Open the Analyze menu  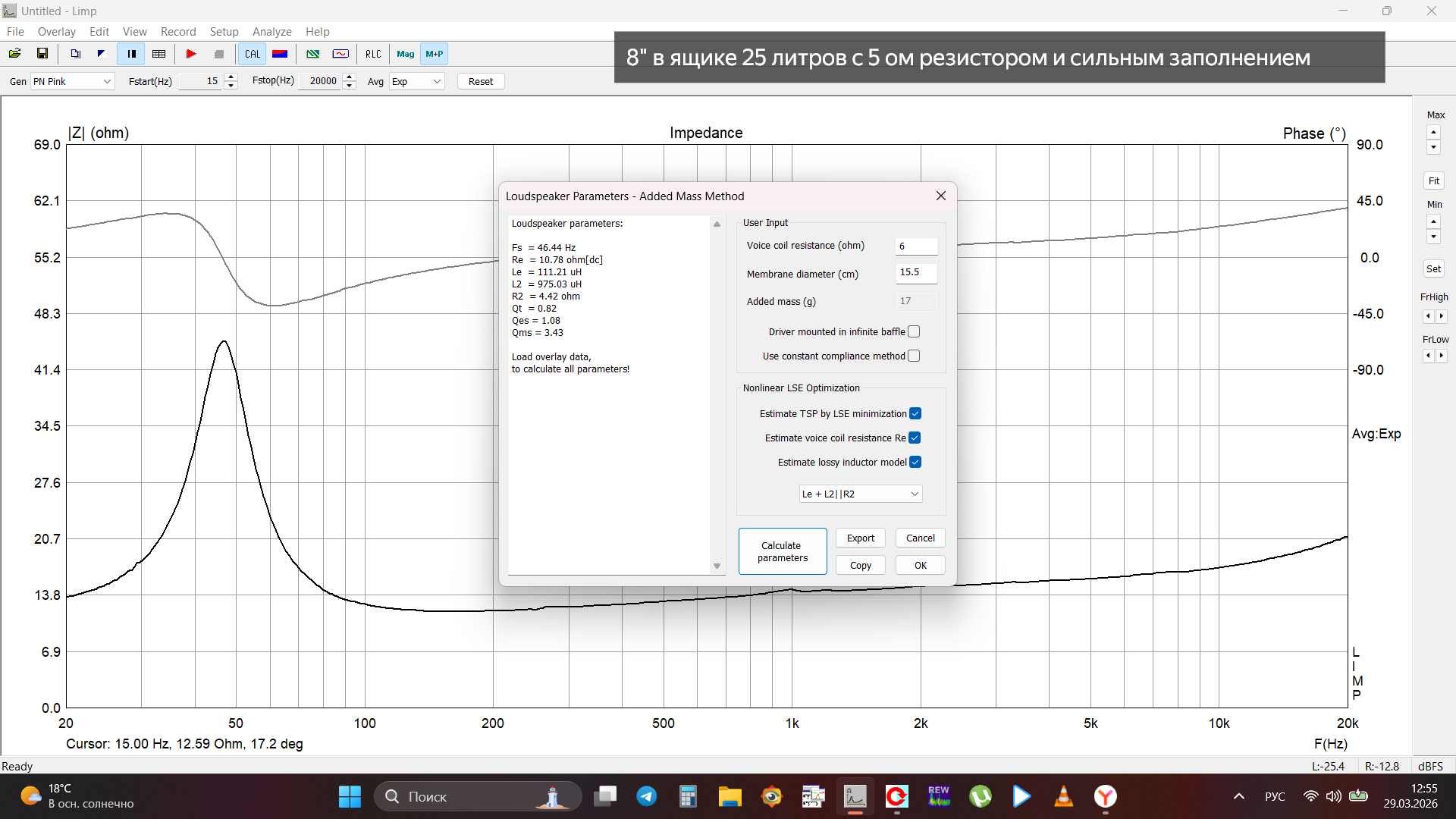tap(271, 31)
